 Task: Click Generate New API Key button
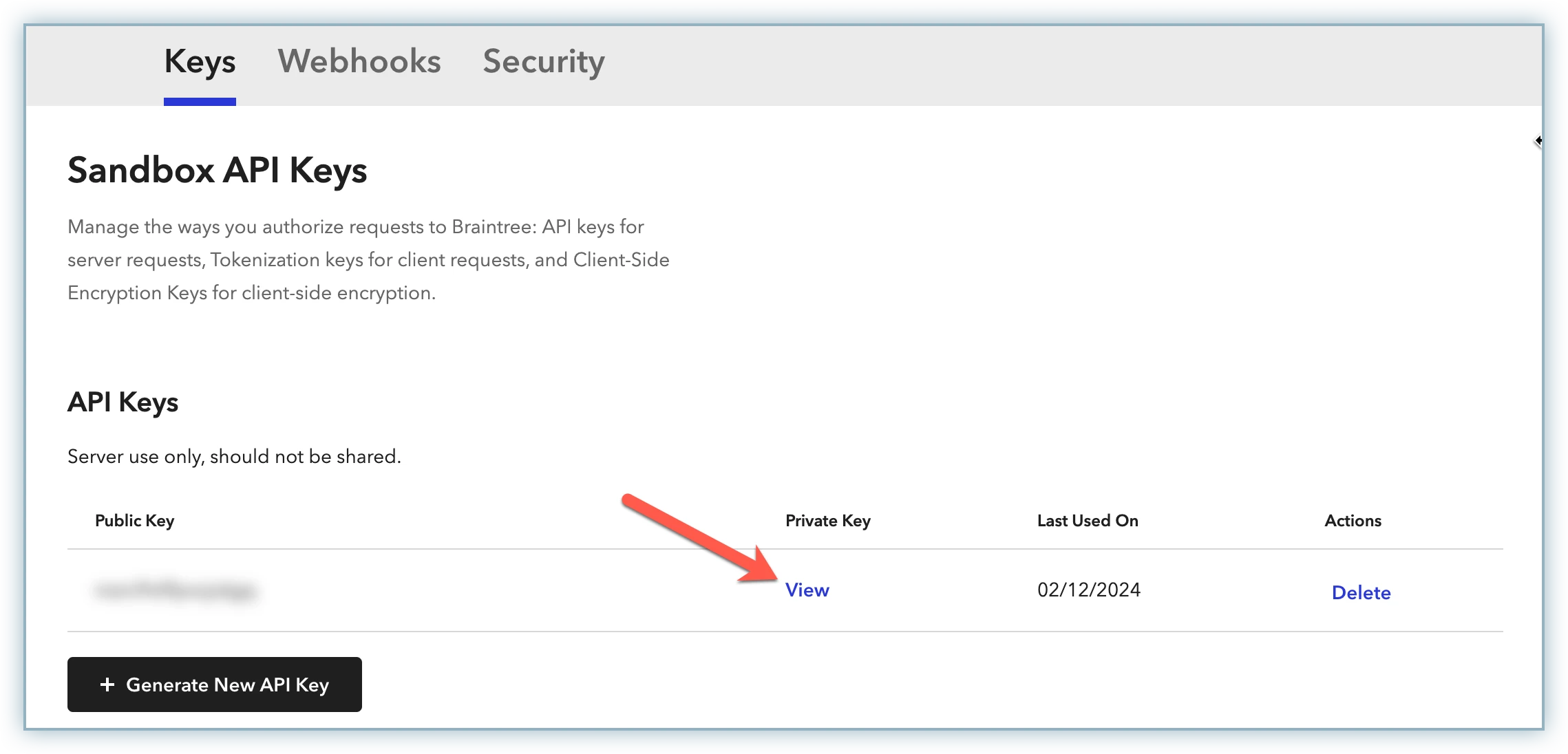pyautogui.click(x=215, y=685)
